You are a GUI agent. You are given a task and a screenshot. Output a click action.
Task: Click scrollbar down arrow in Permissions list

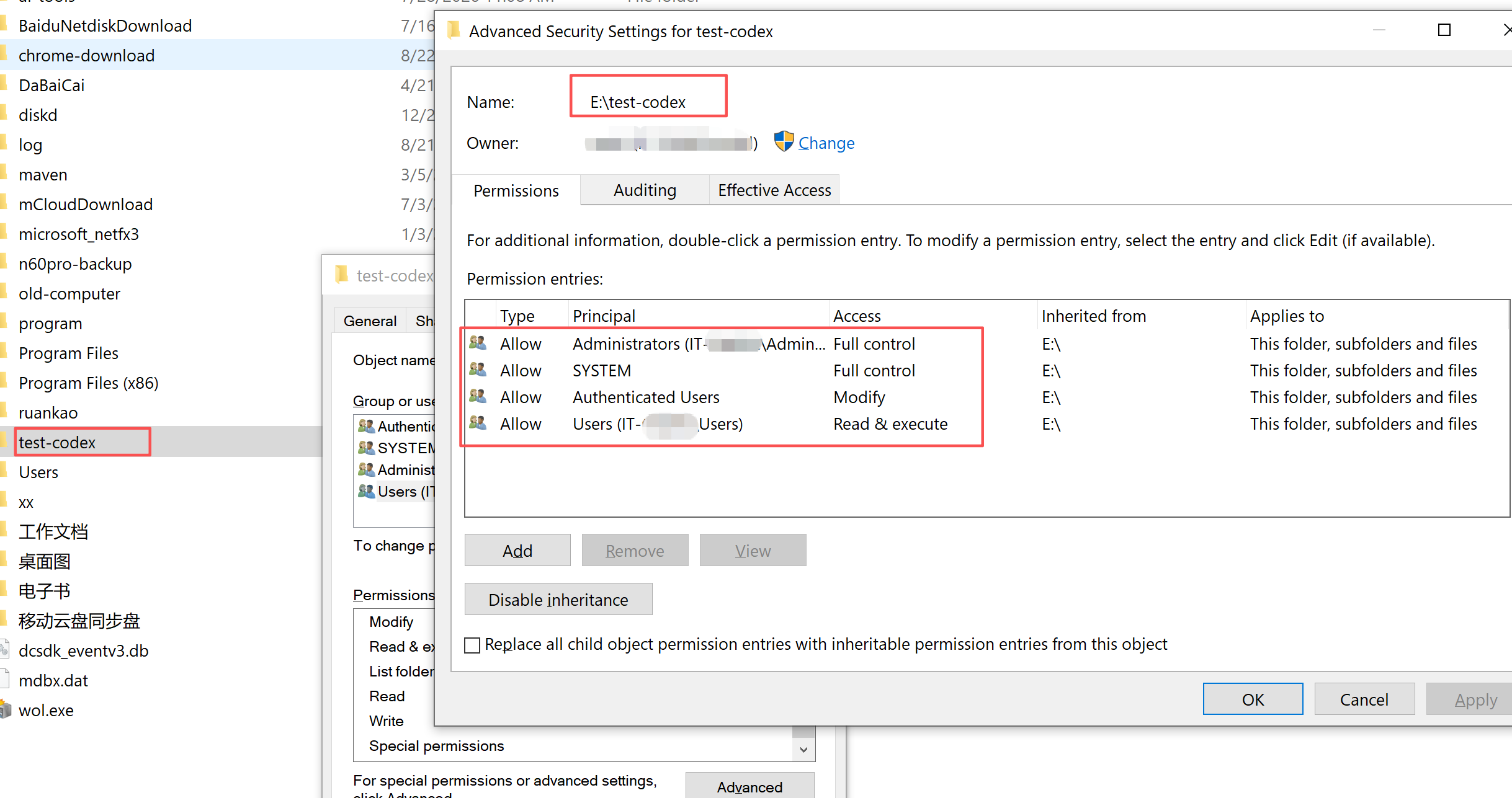click(803, 749)
